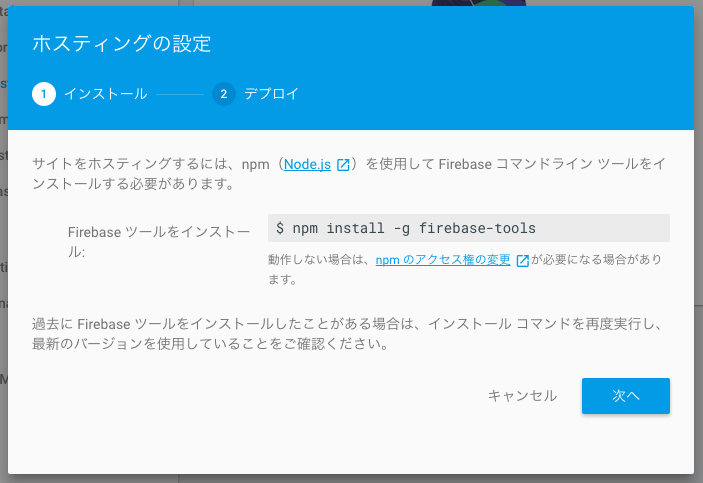Click firebase-tools text in the command
Viewport: 703px width, 483px height.
pos(477,228)
